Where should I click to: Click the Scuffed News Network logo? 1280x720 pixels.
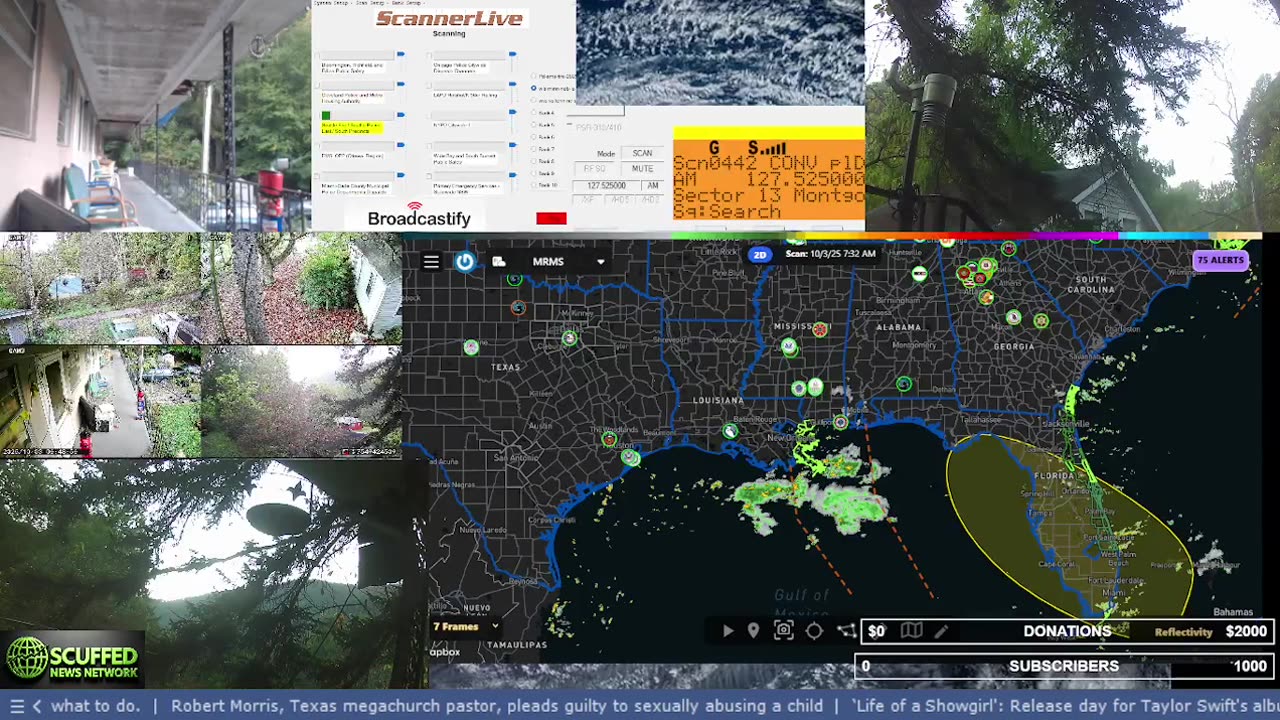pos(72,659)
